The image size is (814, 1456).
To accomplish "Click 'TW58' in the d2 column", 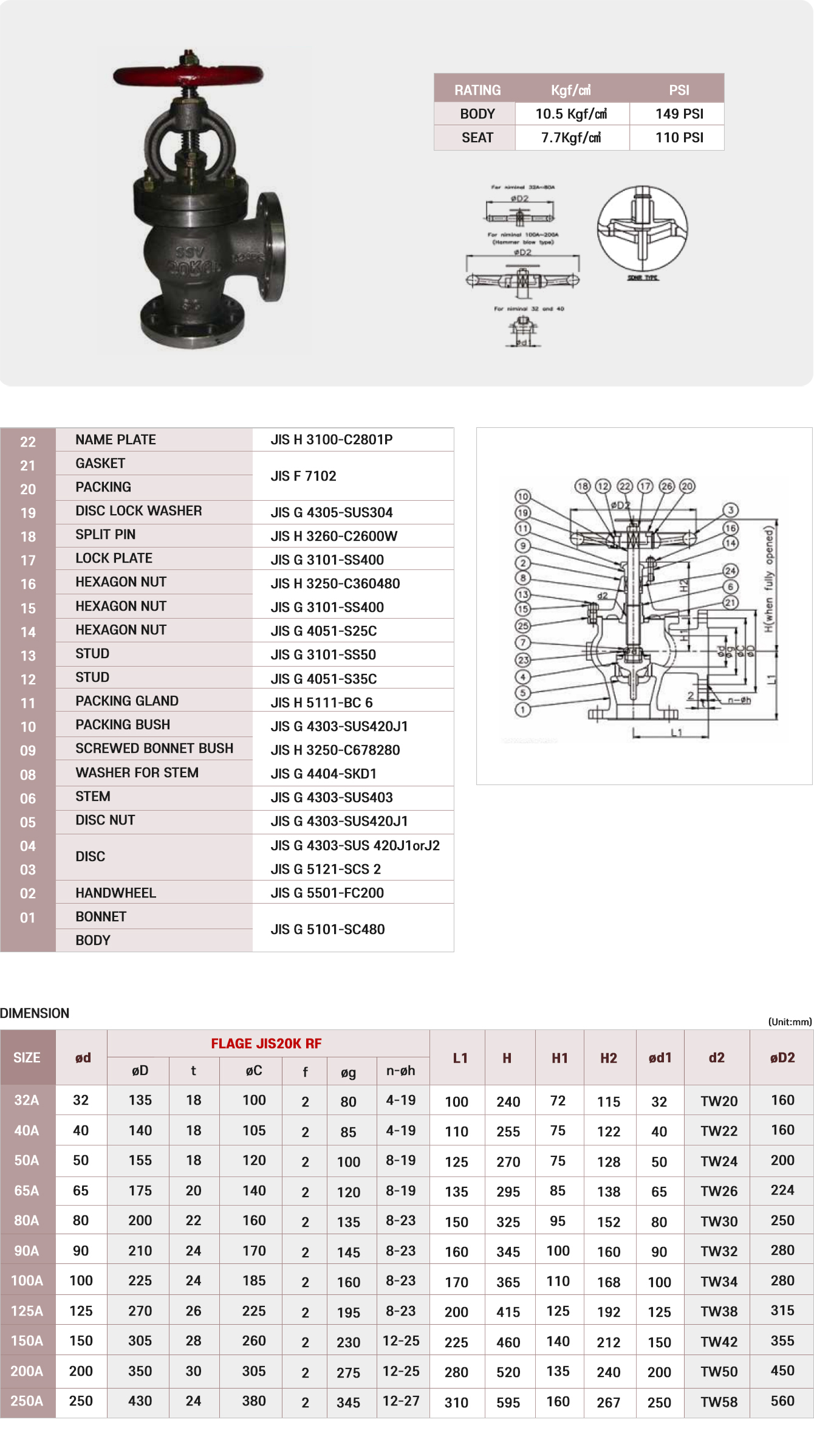I will (x=719, y=1402).
